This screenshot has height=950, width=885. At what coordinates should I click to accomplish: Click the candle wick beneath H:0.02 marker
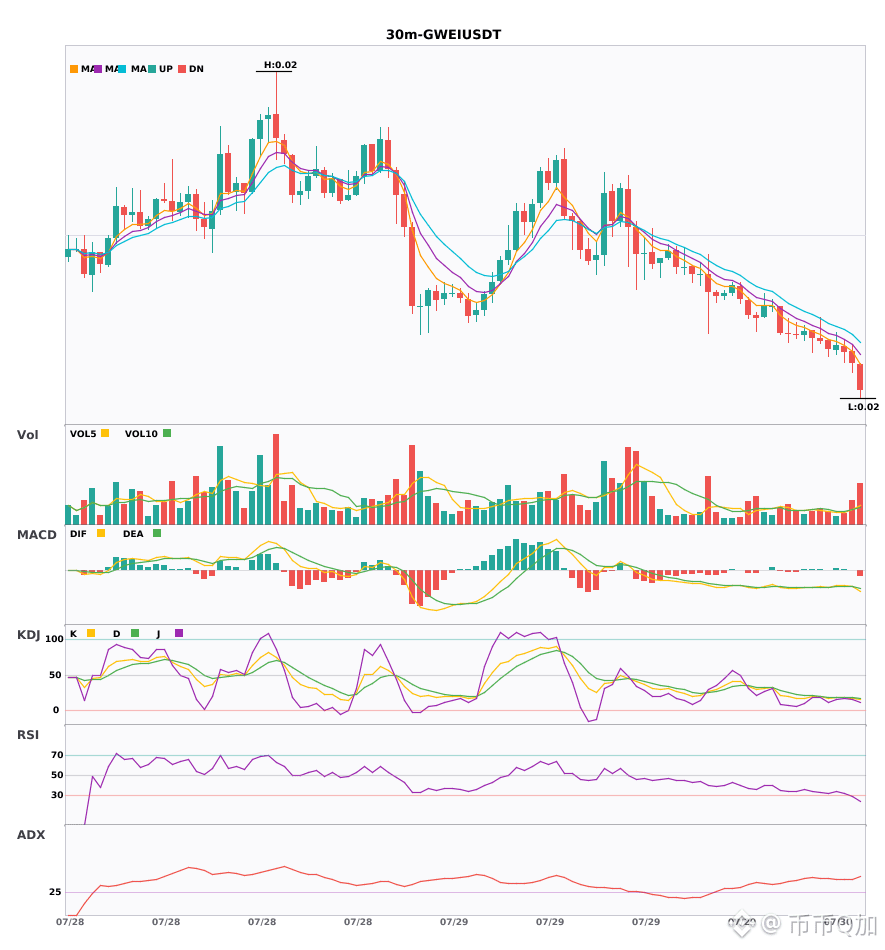click(x=276, y=93)
